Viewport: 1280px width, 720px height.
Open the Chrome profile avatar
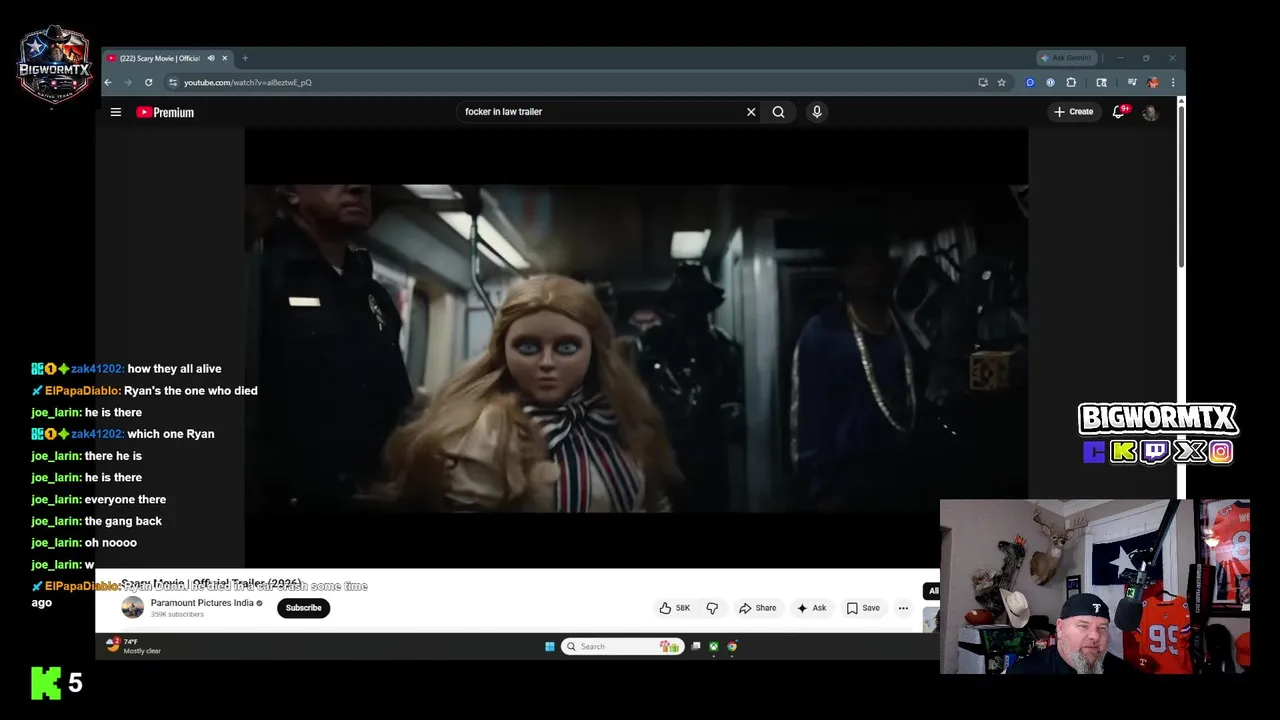(x=1153, y=82)
